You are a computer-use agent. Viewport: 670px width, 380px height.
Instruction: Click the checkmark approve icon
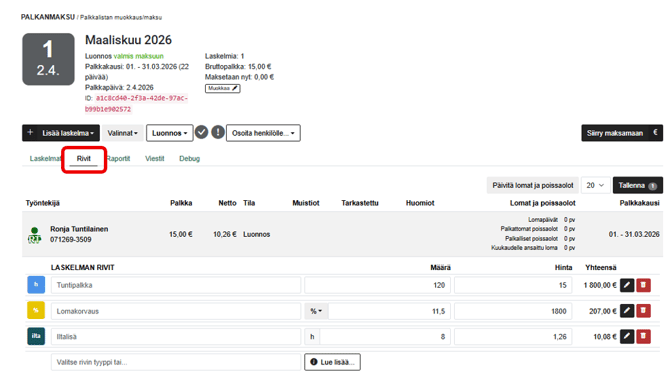point(202,133)
